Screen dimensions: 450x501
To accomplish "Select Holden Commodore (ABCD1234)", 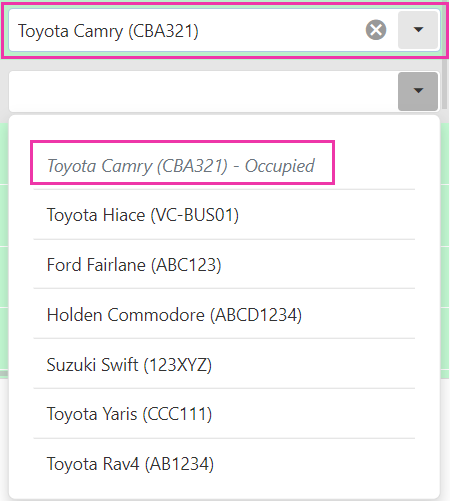I will point(224,314).
